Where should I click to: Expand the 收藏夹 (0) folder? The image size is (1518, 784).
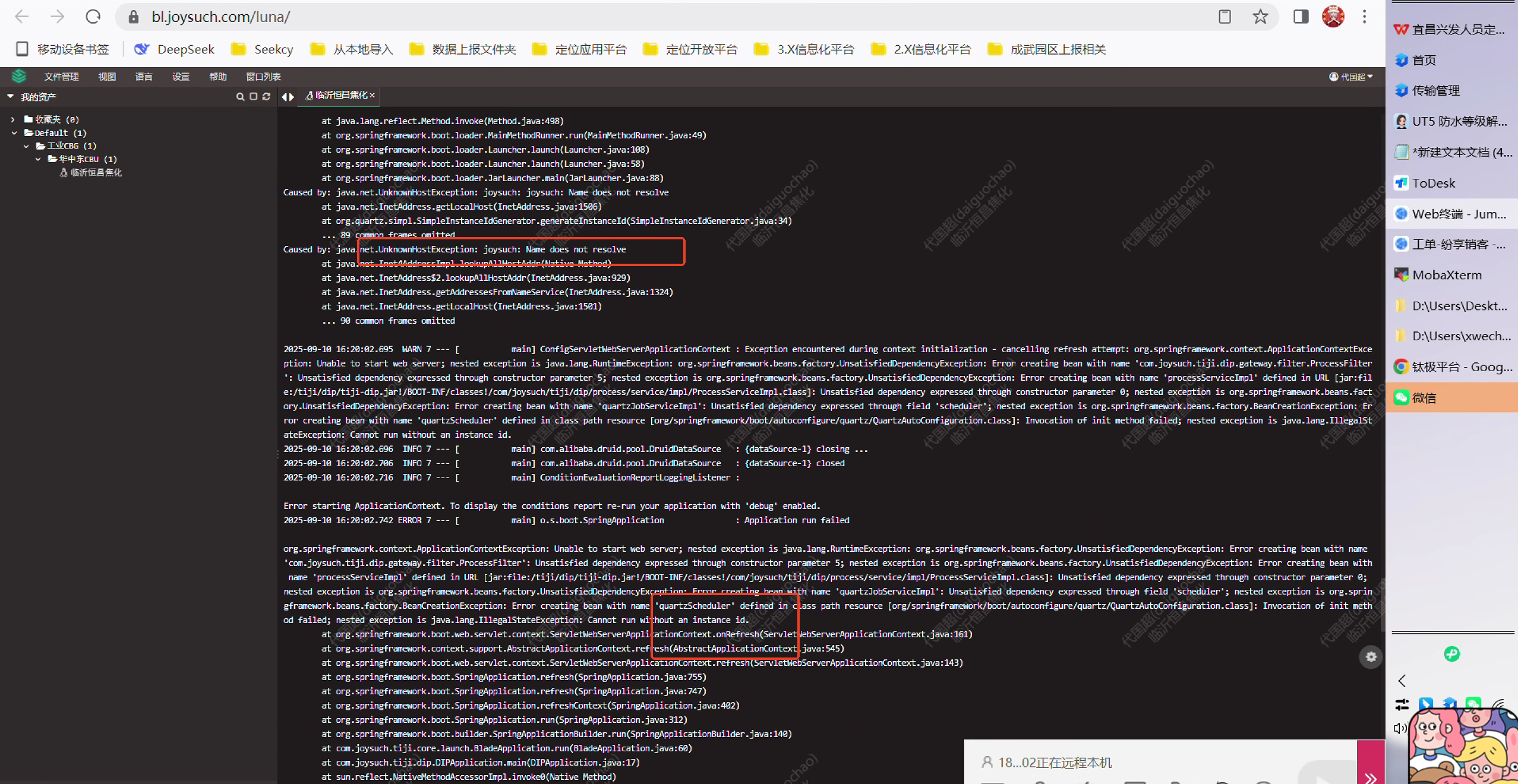(x=13, y=119)
